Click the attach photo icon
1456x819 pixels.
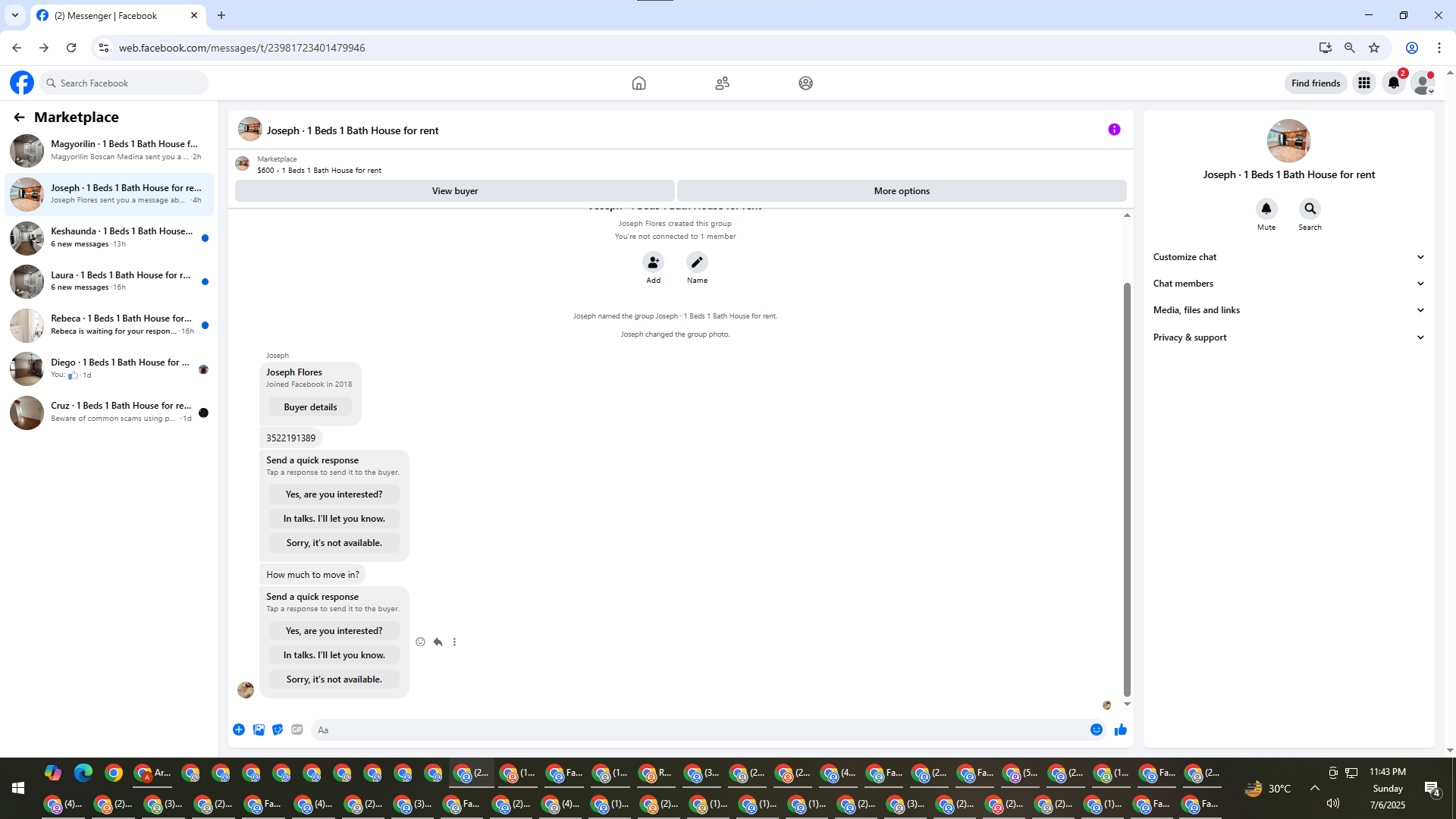pyautogui.click(x=259, y=730)
